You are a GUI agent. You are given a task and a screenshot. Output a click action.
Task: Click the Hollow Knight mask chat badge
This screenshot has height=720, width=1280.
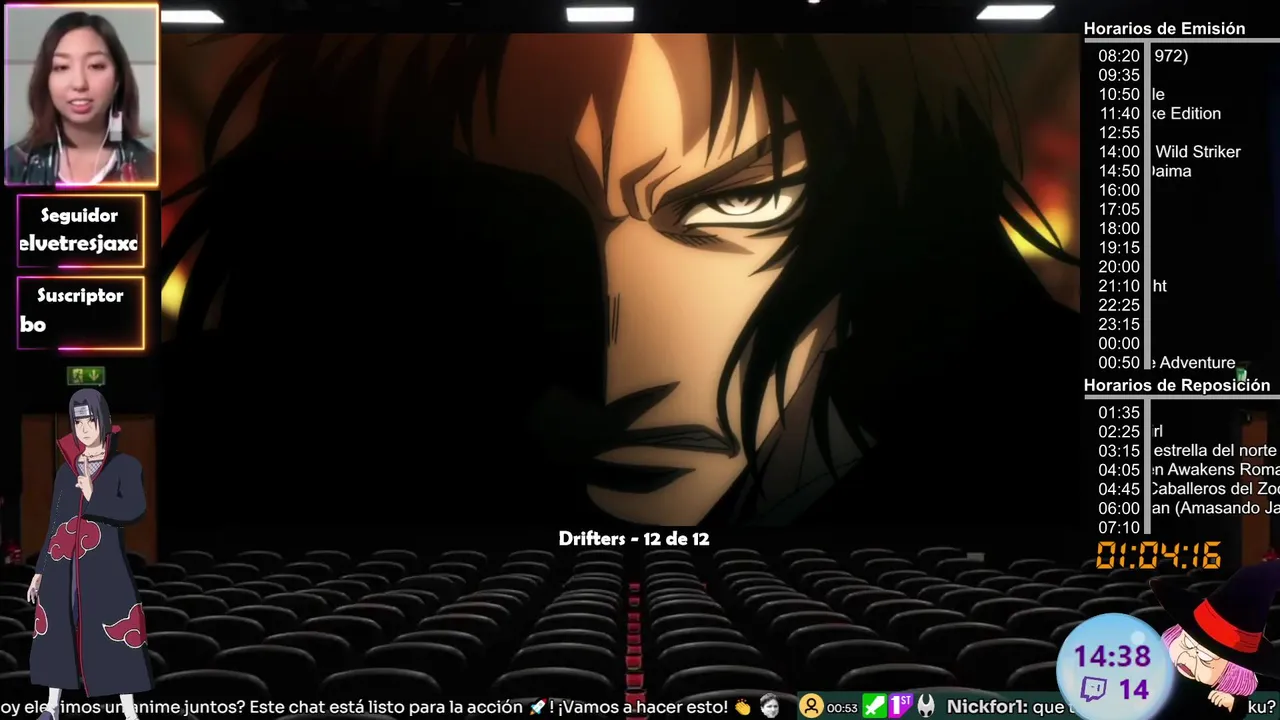926,706
